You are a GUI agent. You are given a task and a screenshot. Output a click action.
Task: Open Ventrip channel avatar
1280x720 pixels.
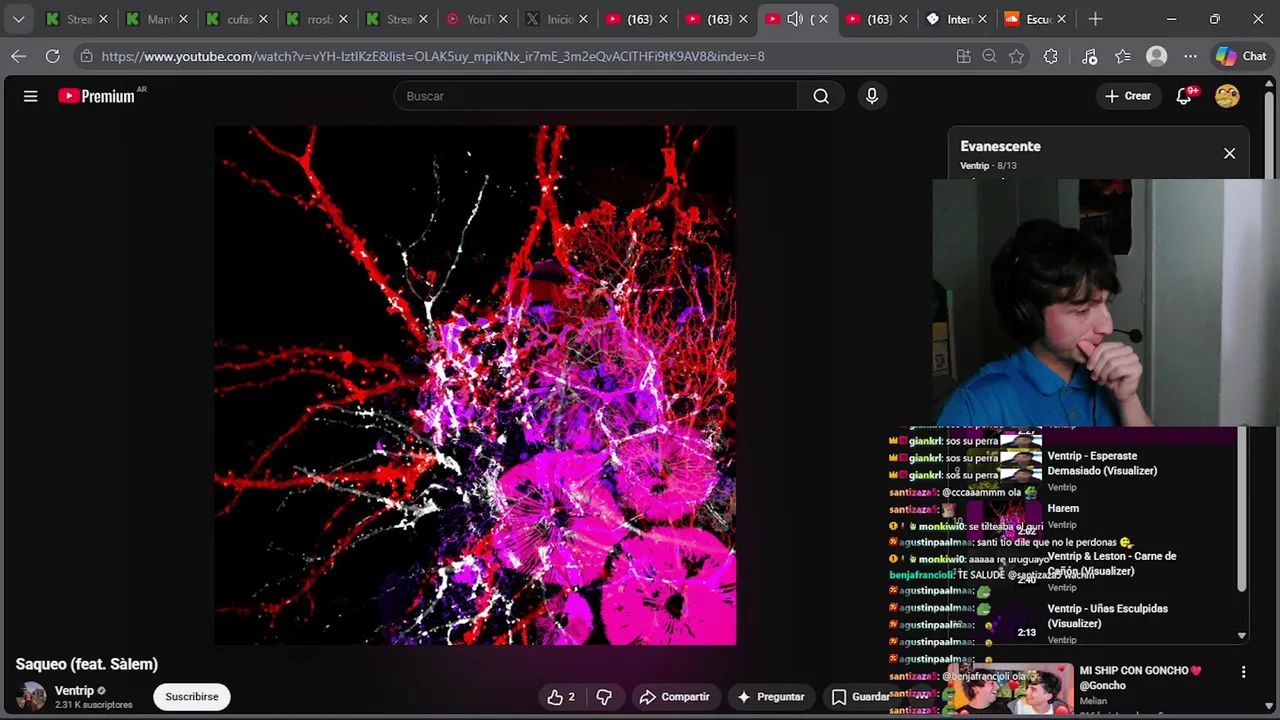click(31, 697)
